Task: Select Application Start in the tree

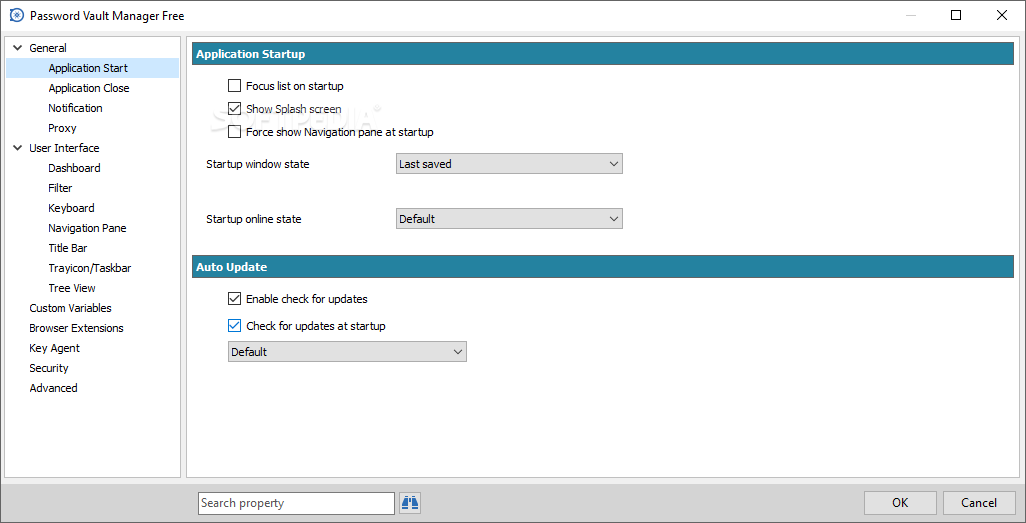Action: [x=88, y=68]
